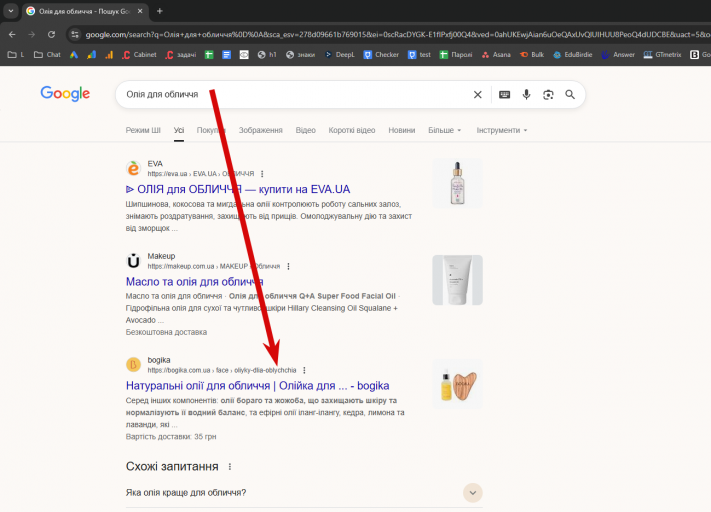This screenshot has width=711, height=512.
Task: Open the 'Паролі' spreadsheet bookmark
Action: point(456,54)
